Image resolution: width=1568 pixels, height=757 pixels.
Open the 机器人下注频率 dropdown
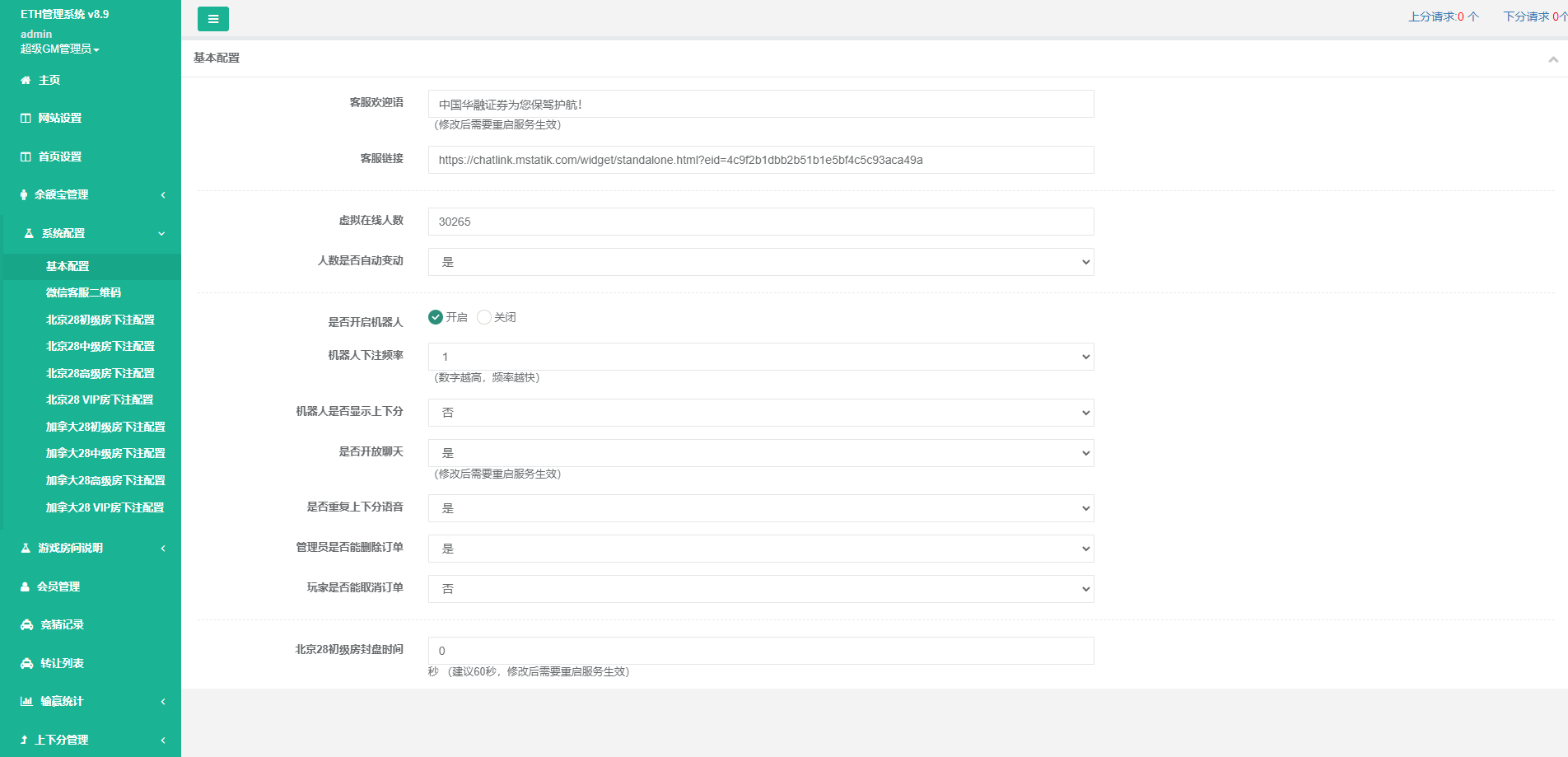click(x=760, y=357)
